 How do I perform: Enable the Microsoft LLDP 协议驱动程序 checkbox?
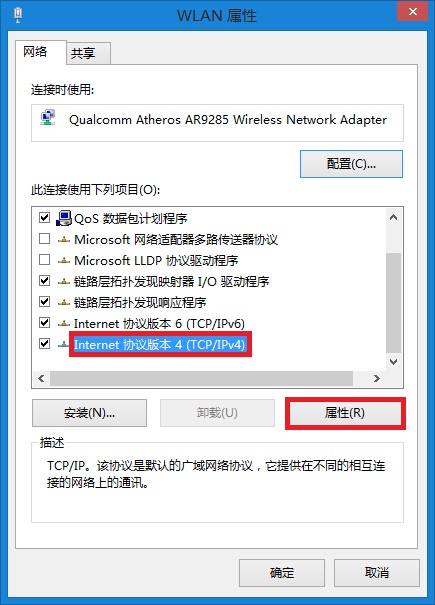coord(44,260)
